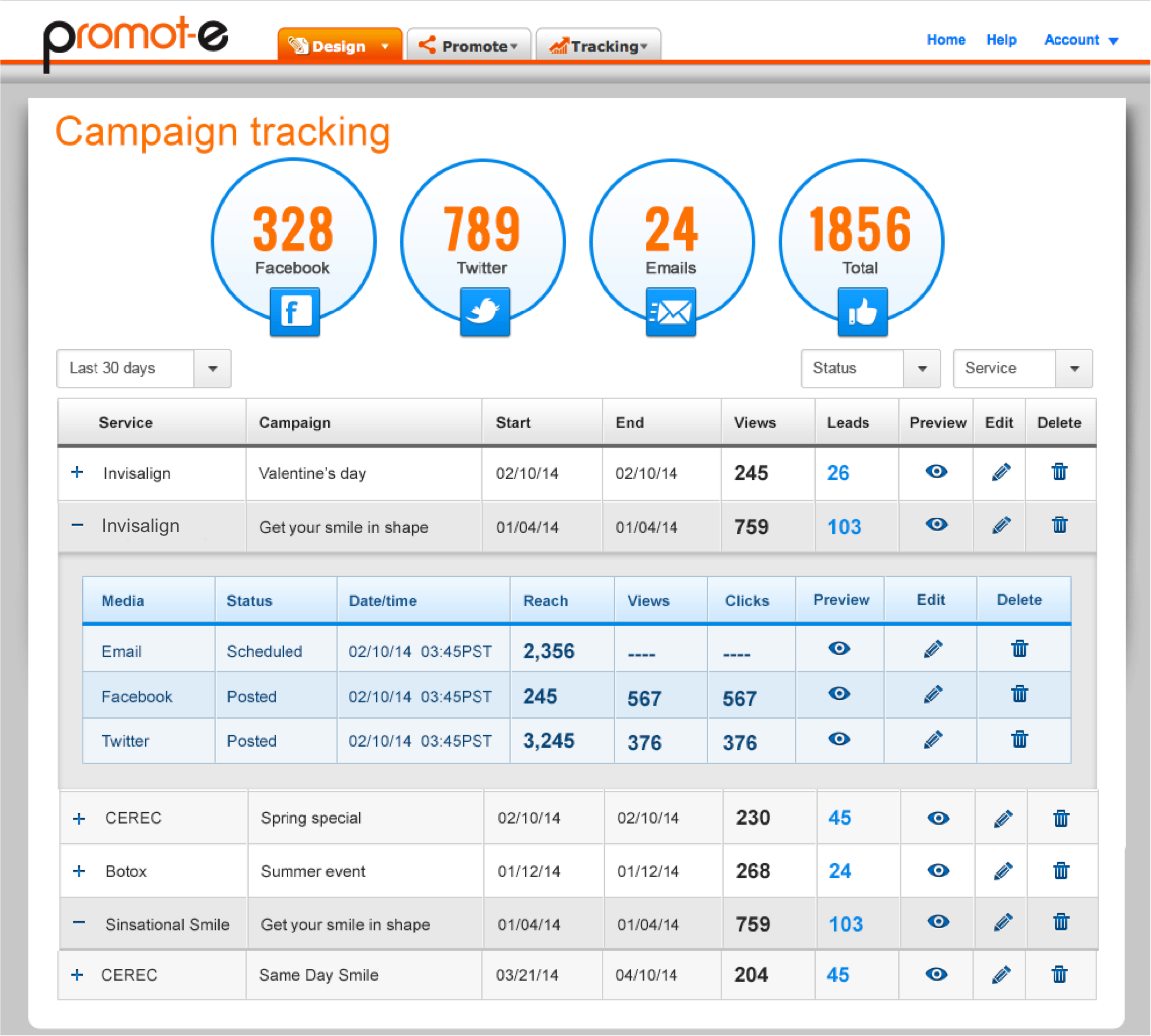Preview the Valentine's day campaign
The image size is (1151, 1036).
coord(937,472)
